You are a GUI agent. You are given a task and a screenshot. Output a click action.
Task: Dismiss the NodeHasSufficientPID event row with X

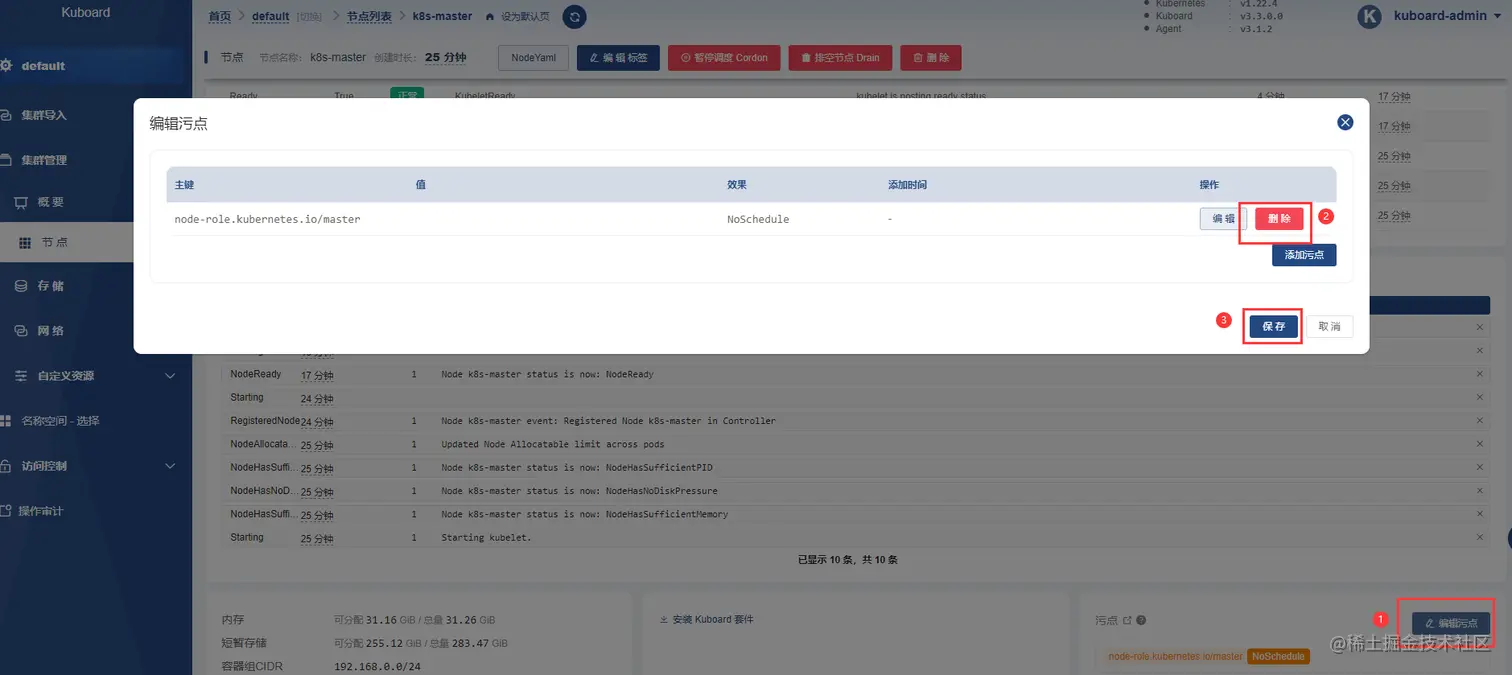coord(1480,467)
